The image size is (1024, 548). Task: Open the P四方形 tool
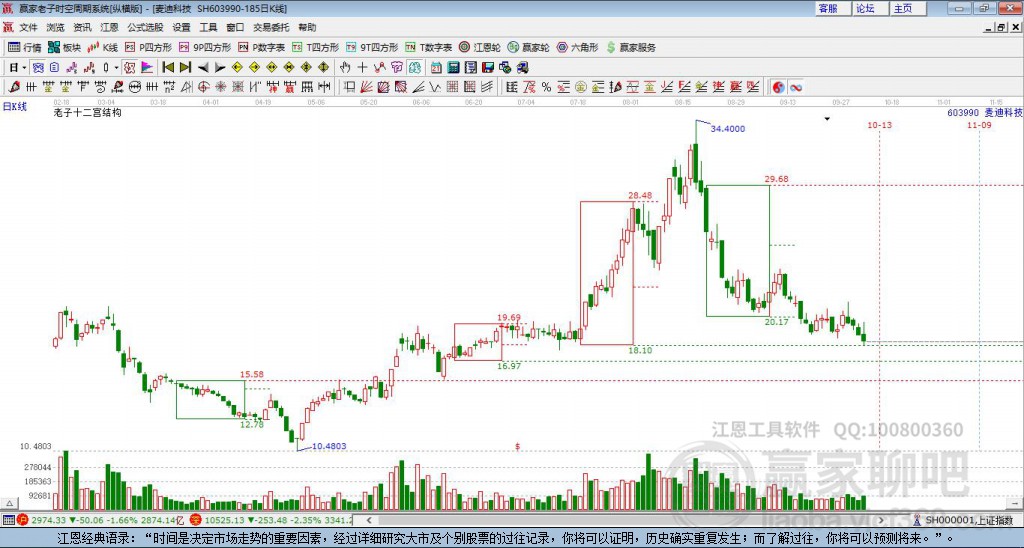tap(148, 48)
